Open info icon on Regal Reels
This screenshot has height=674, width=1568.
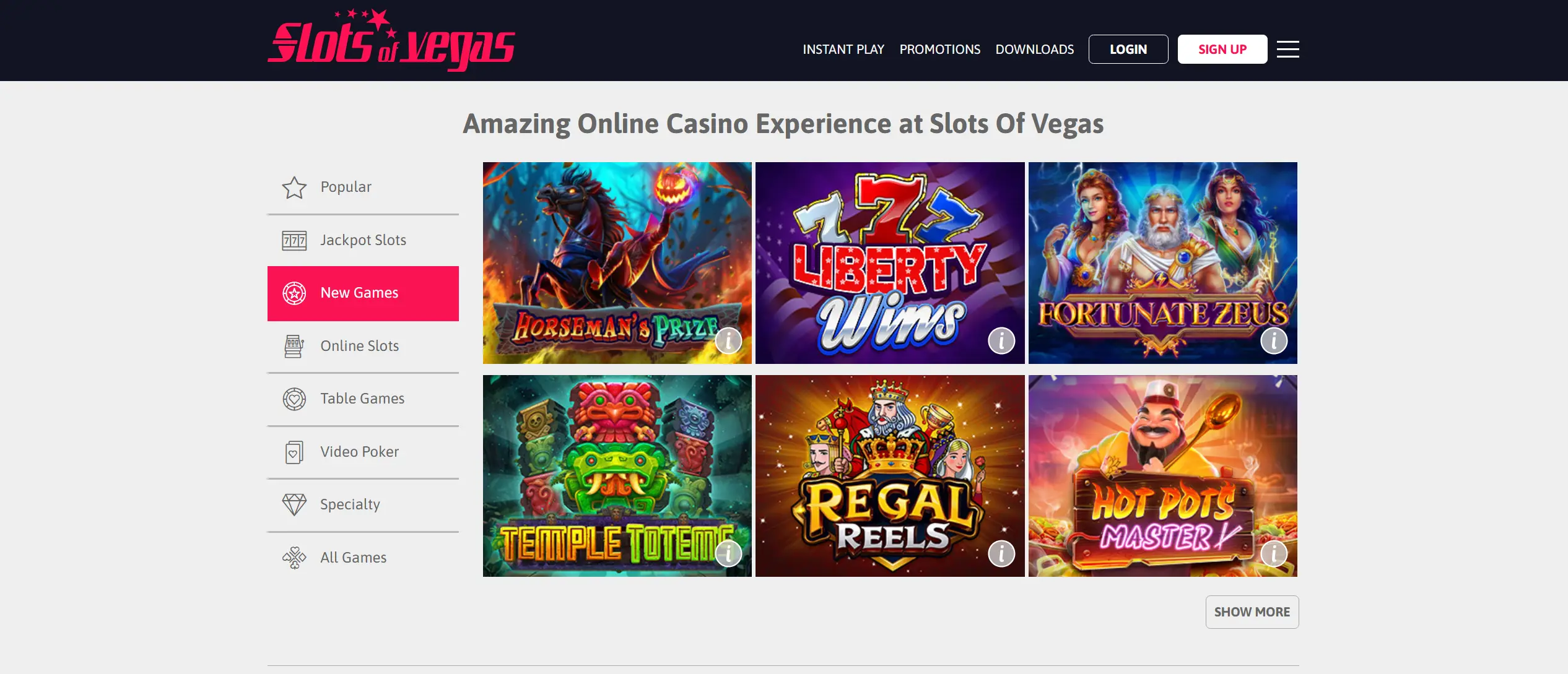click(1001, 553)
